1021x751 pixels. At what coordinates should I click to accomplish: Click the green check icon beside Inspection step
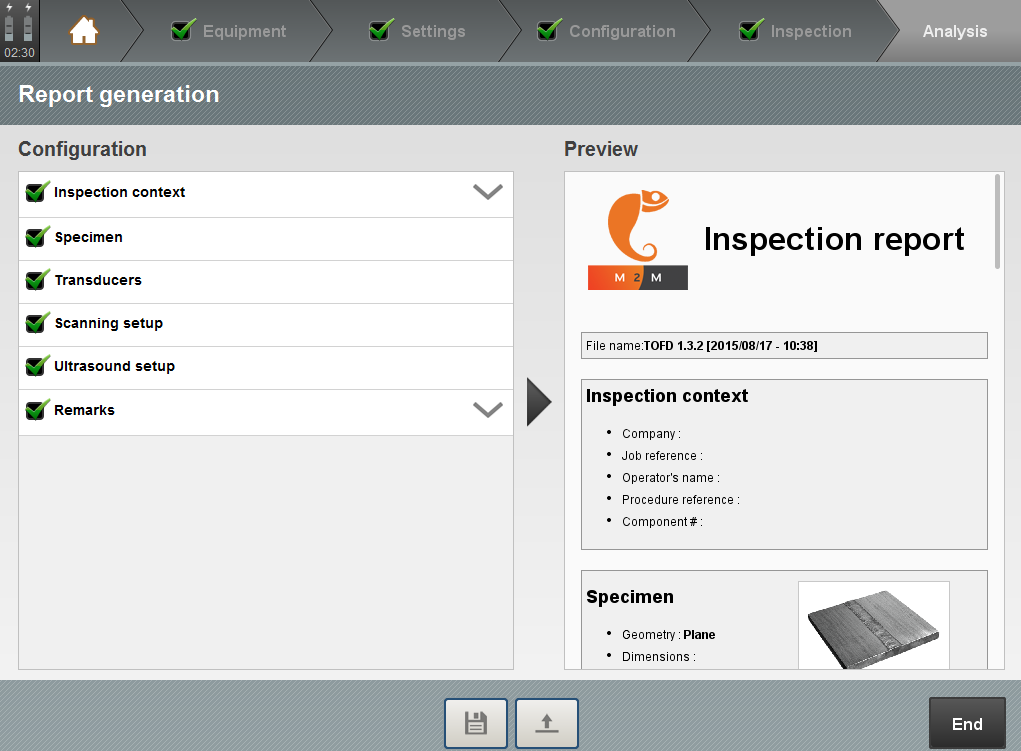pos(751,30)
